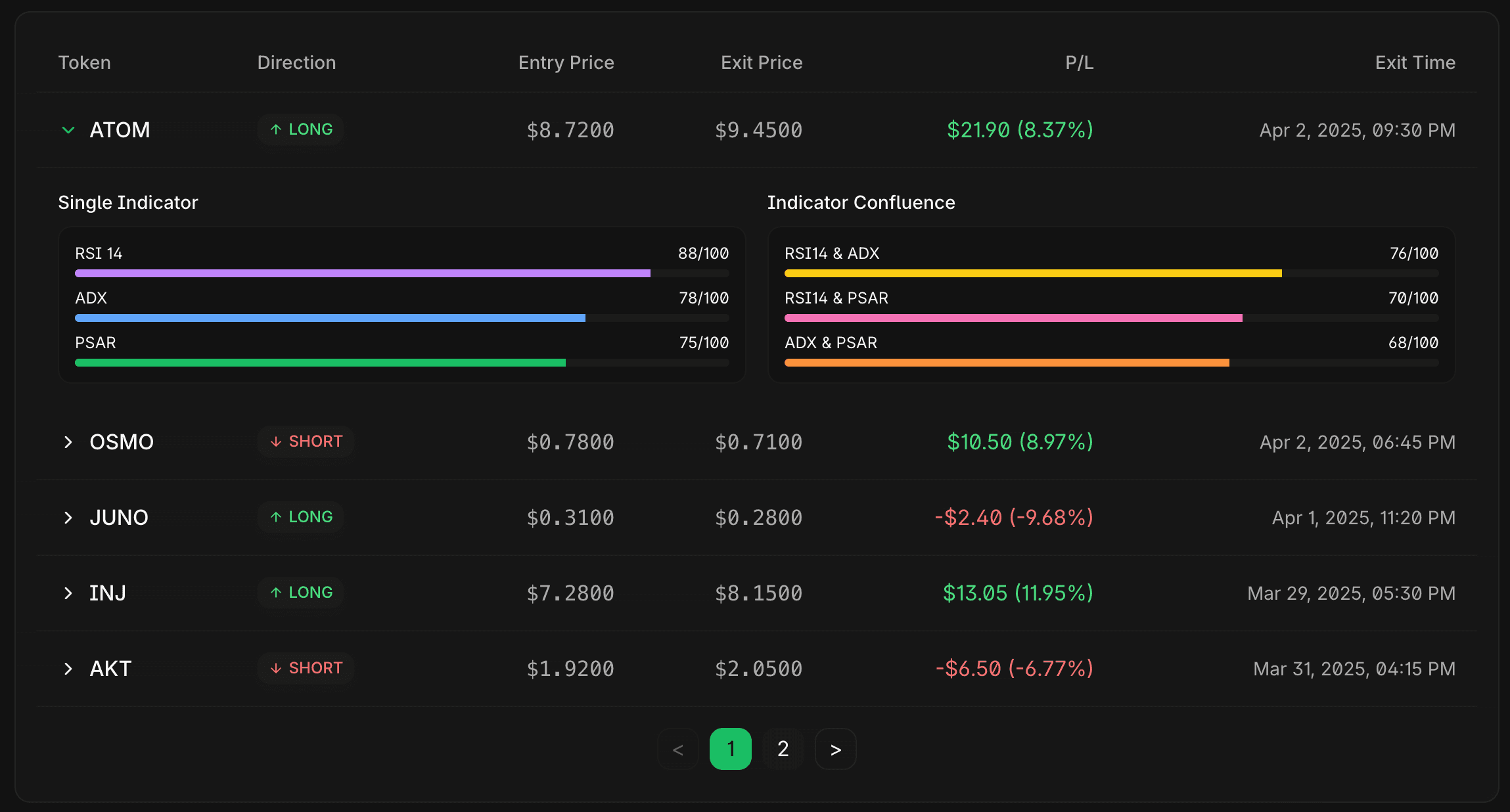1510x812 pixels.
Task: Click the ADX score 78/100
Action: point(704,298)
